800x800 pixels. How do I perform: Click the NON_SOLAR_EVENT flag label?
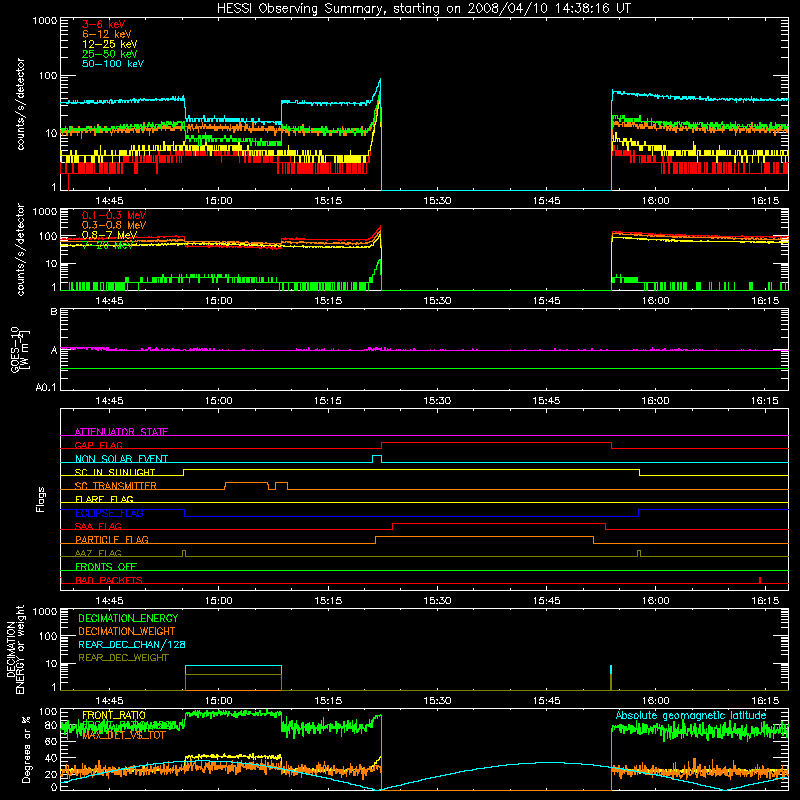(x=121, y=459)
